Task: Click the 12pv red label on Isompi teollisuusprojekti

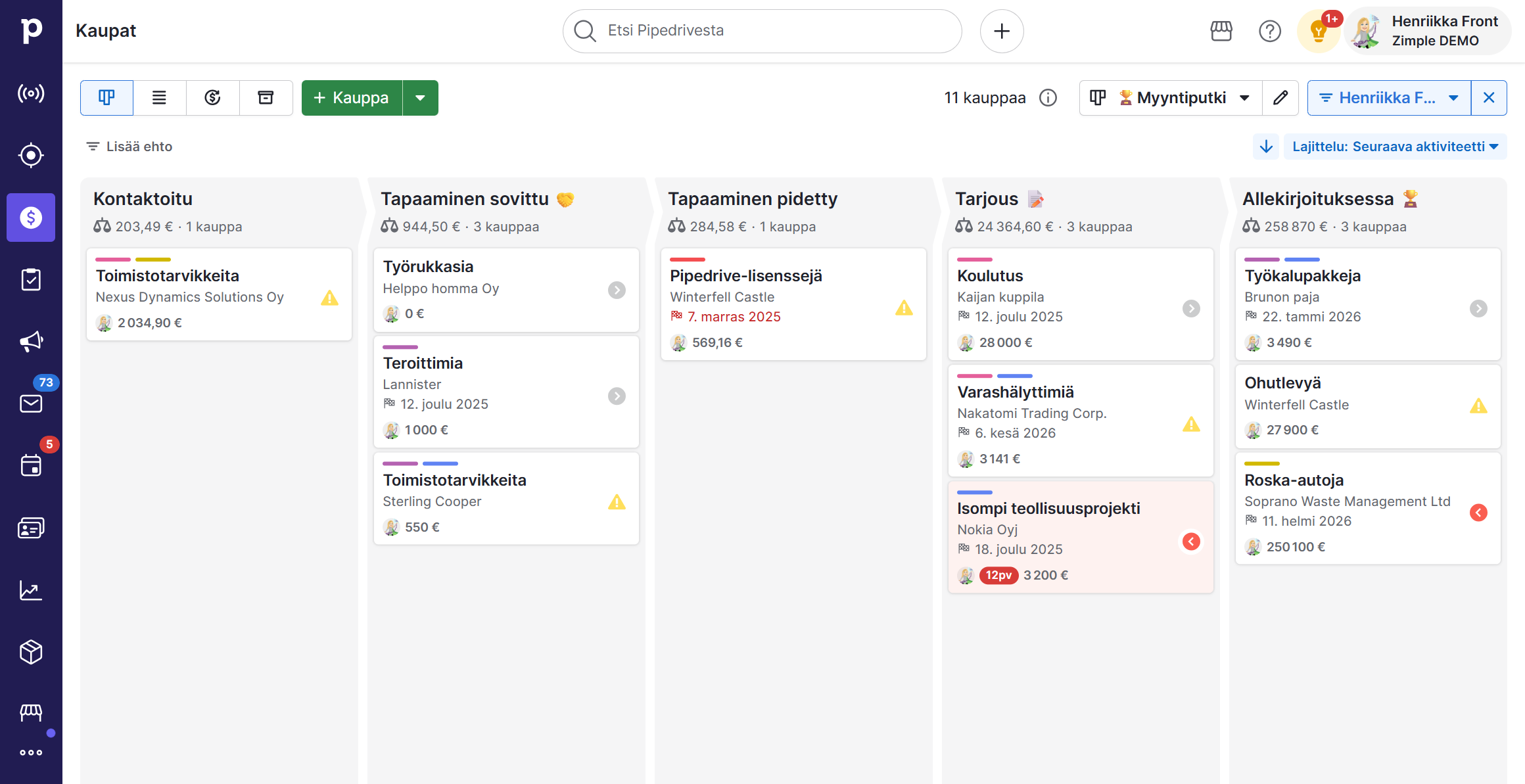Action: [x=998, y=575]
